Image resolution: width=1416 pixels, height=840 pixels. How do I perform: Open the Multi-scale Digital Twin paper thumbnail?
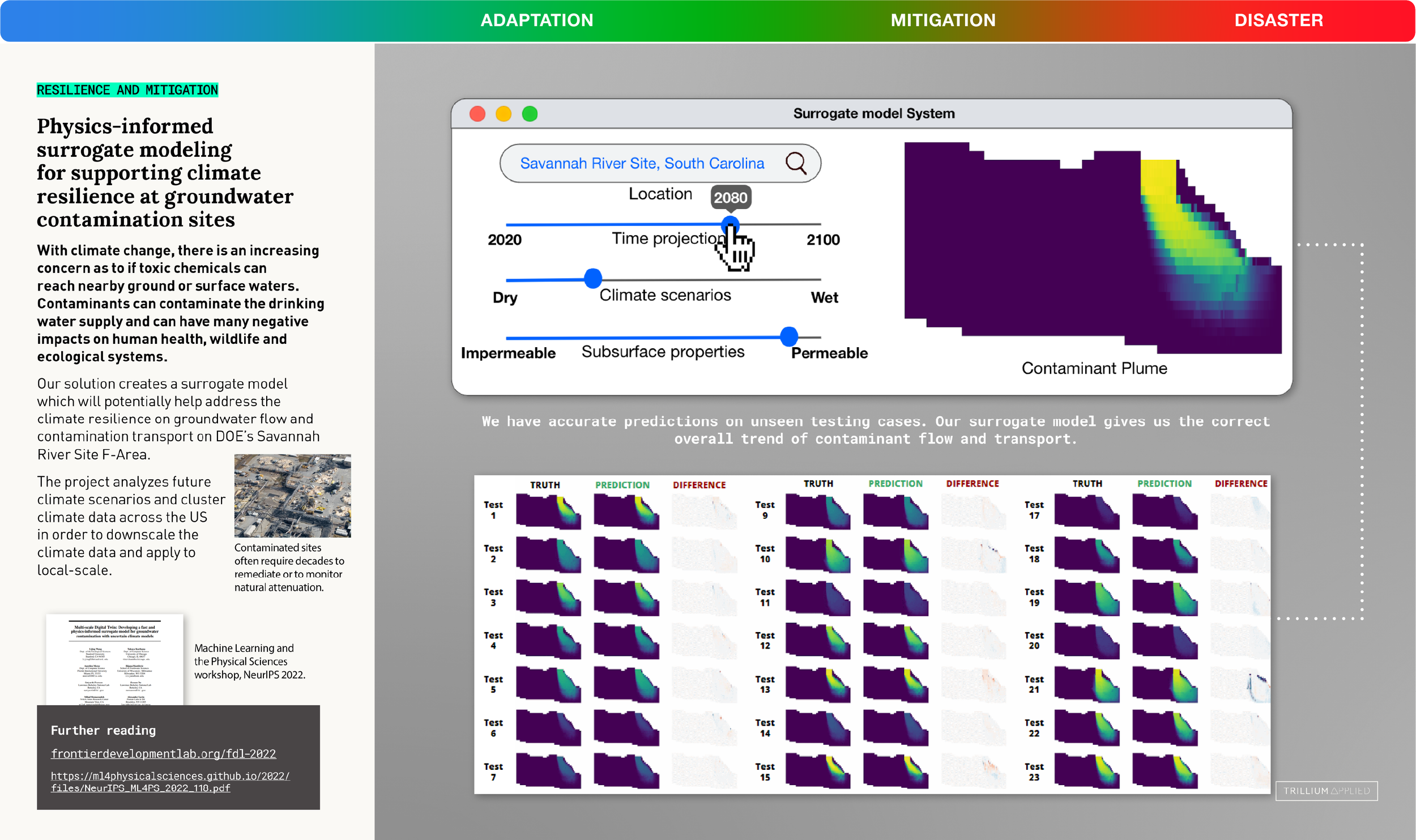[115, 660]
